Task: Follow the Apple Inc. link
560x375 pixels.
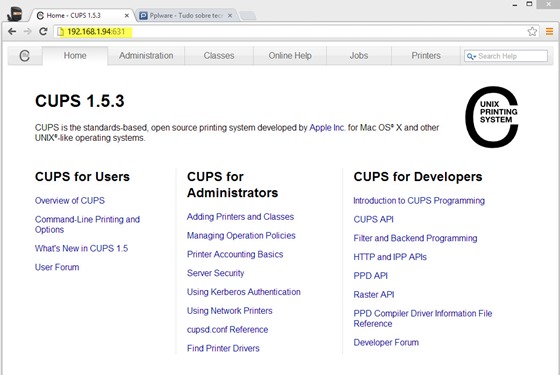Action: pyautogui.click(x=327, y=128)
